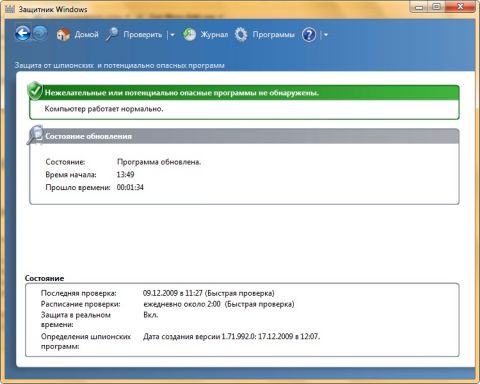Expand the Проверить scan options arrow
The image size is (480, 384).
pyautogui.click(x=172, y=35)
